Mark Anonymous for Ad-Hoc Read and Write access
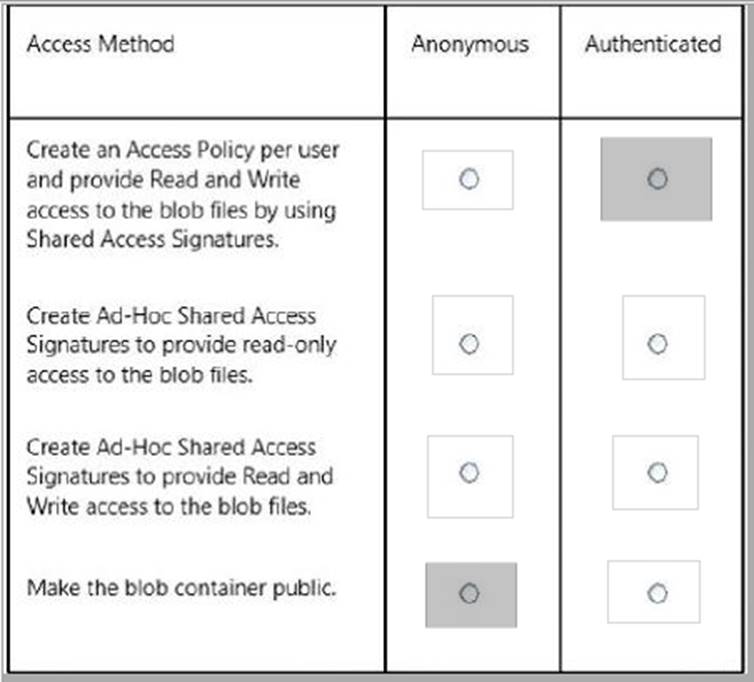The height and width of the screenshot is (682, 754). (469, 472)
